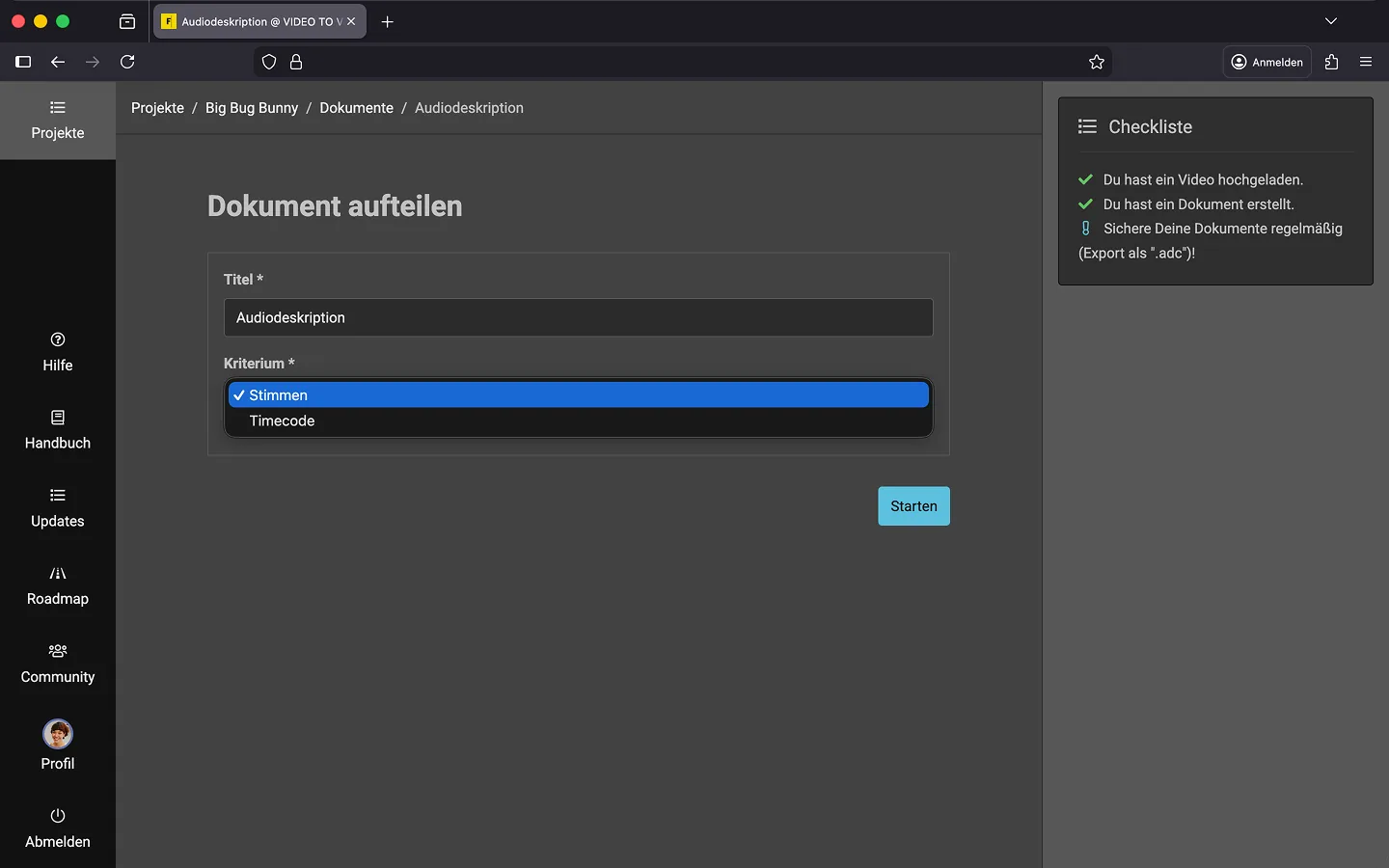Open the Handbuch manual icon
This screenshot has width=1389, height=868.
click(58, 418)
